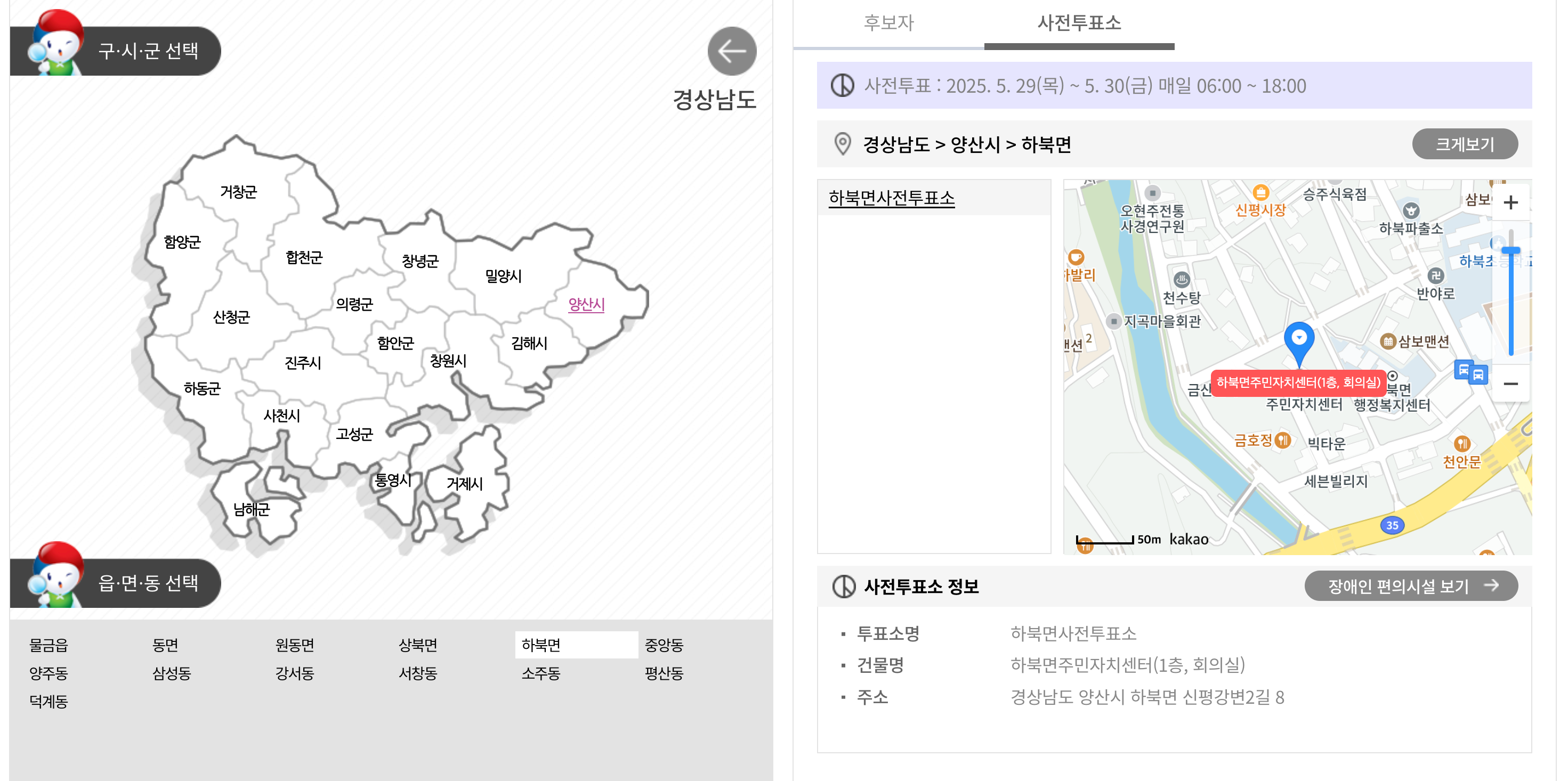Choose 물금읍 from the district list
Image resolution: width=1568 pixels, height=781 pixels.
pyautogui.click(x=49, y=645)
